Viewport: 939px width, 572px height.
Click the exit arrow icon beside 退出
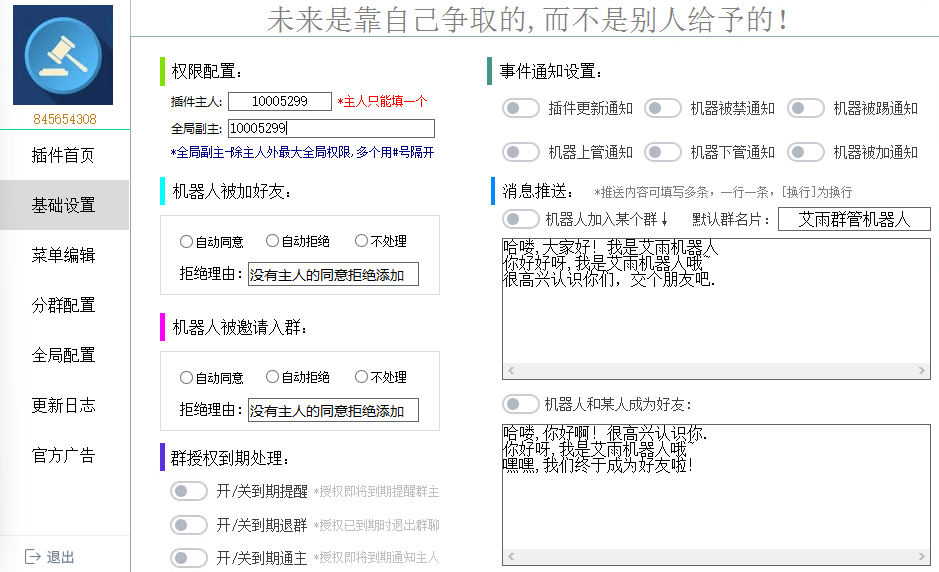(x=33, y=556)
